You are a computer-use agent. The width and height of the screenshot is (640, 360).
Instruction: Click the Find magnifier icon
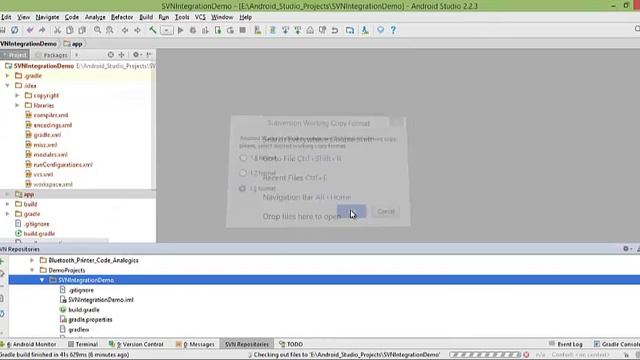pyautogui.click(x=97, y=30)
